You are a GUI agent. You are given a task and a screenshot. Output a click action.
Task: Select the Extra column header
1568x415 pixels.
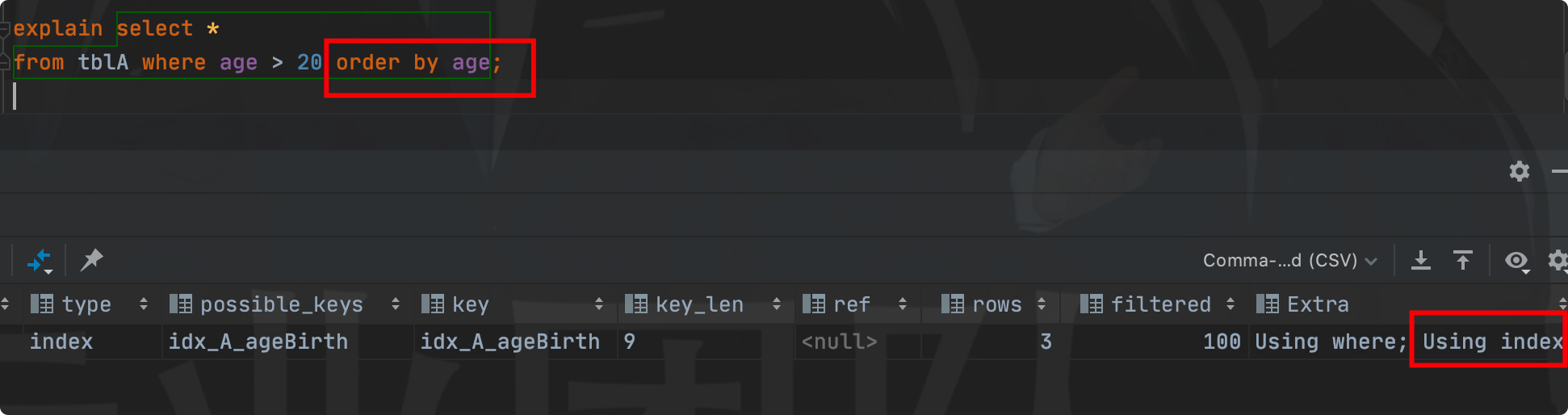point(1318,304)
